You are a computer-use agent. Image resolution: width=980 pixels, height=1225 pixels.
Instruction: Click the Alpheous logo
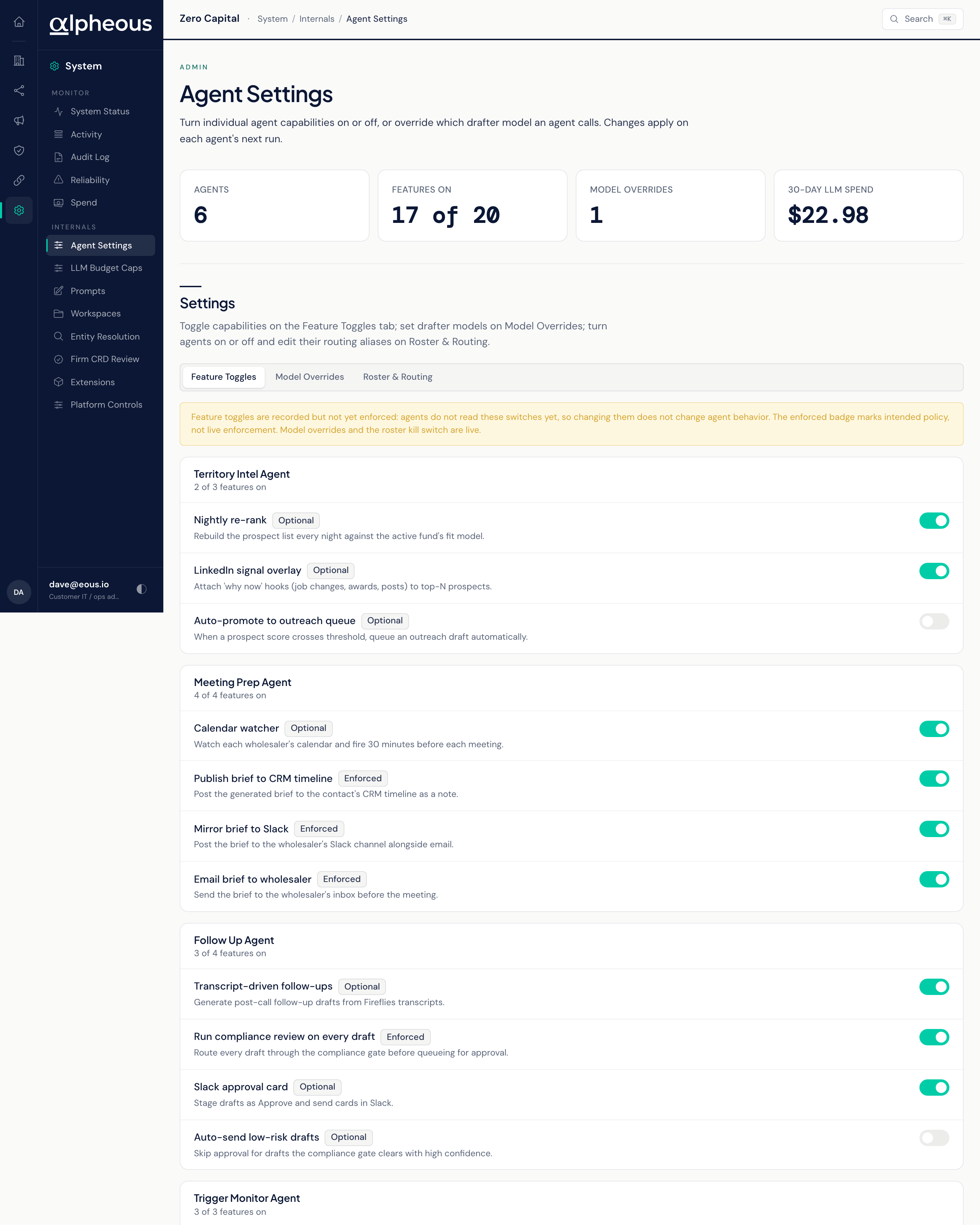(101, 24)
